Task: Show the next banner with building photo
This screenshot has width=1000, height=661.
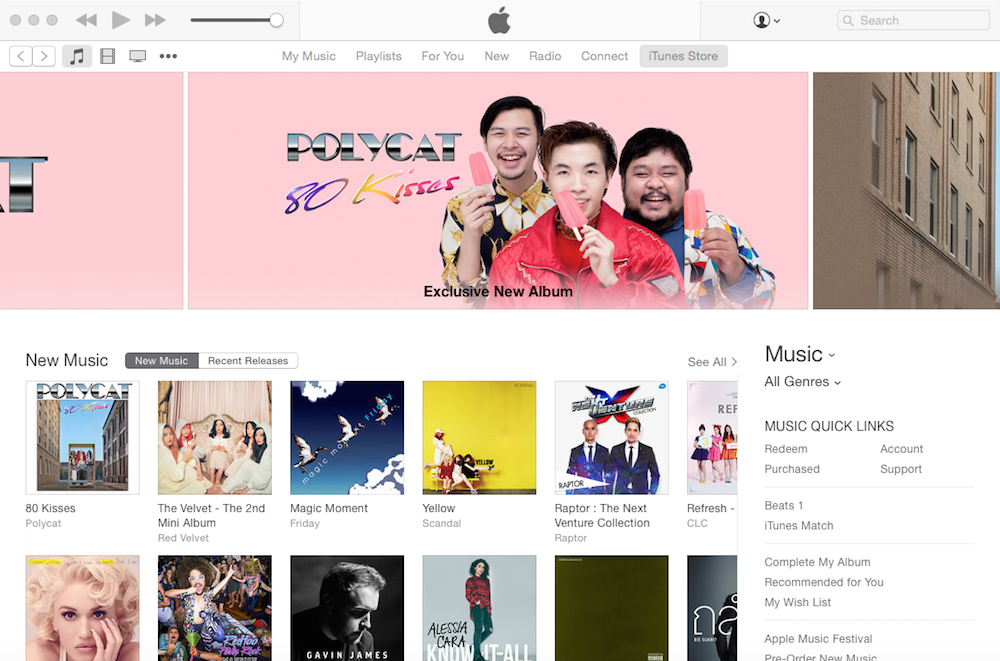Action: pos(906,191)
